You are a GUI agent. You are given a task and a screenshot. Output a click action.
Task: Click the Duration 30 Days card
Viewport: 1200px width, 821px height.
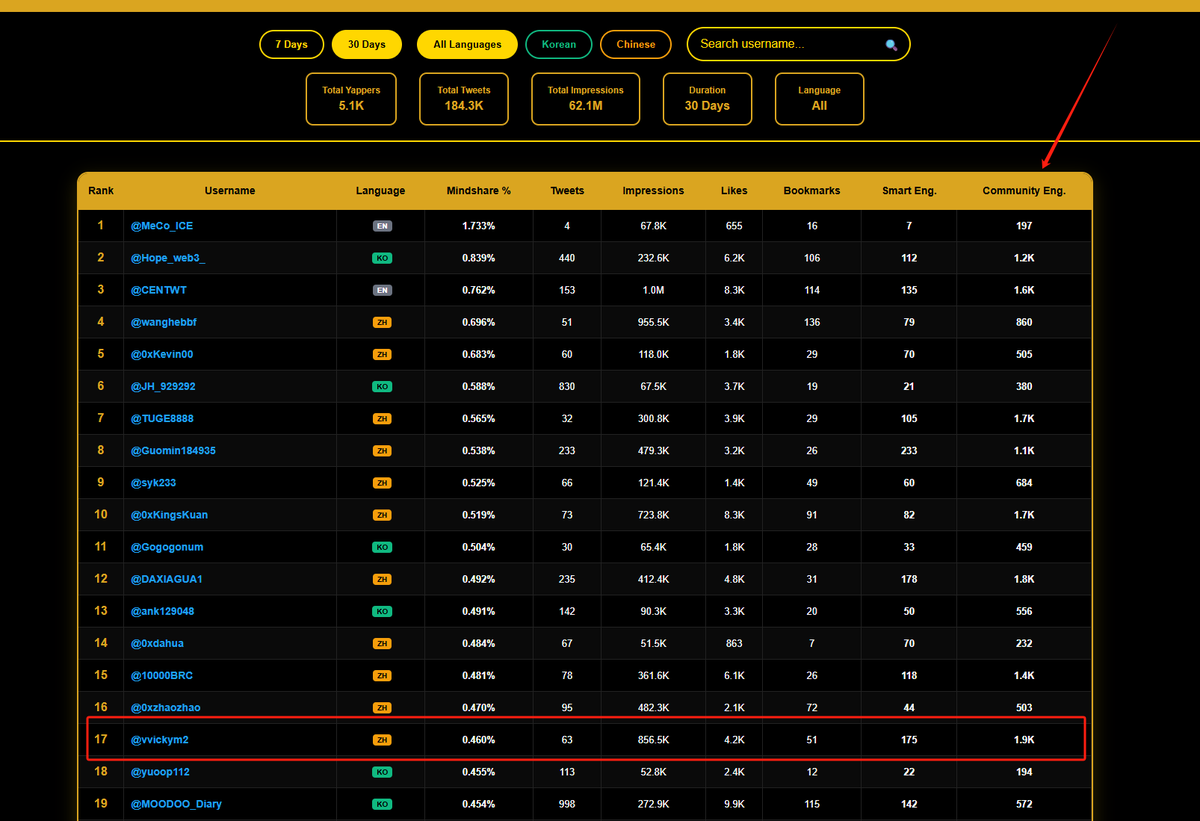(707, 98)
